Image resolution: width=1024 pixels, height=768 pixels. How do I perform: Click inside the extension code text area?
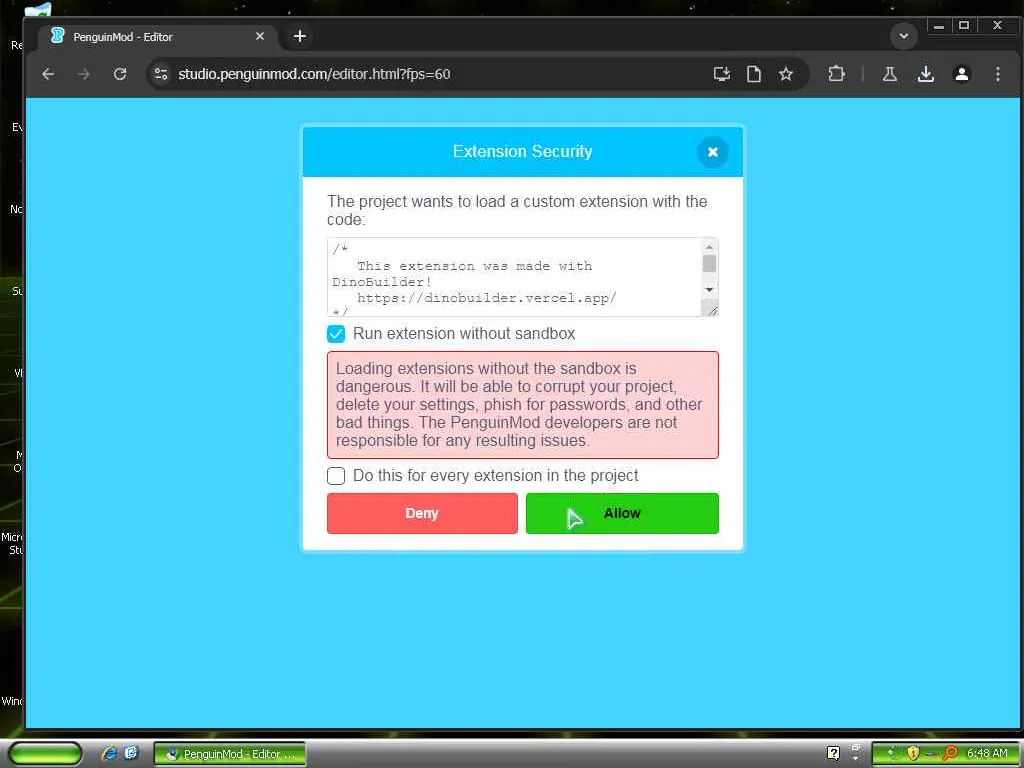point(515,278)
